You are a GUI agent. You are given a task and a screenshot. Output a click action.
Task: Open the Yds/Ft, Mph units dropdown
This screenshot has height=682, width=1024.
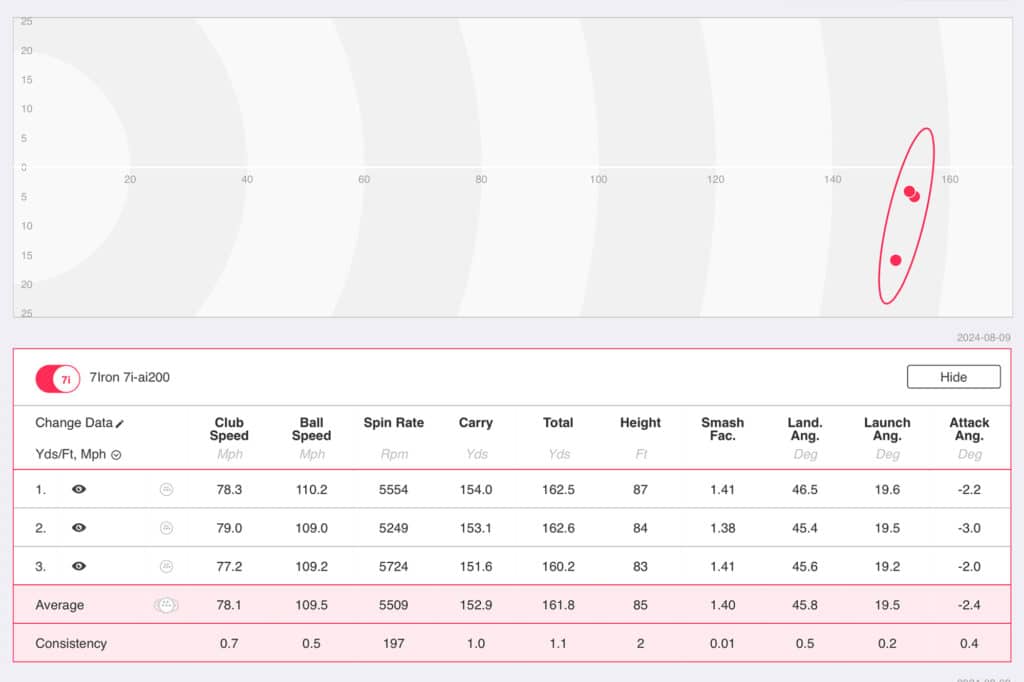[x=116, y=455]
